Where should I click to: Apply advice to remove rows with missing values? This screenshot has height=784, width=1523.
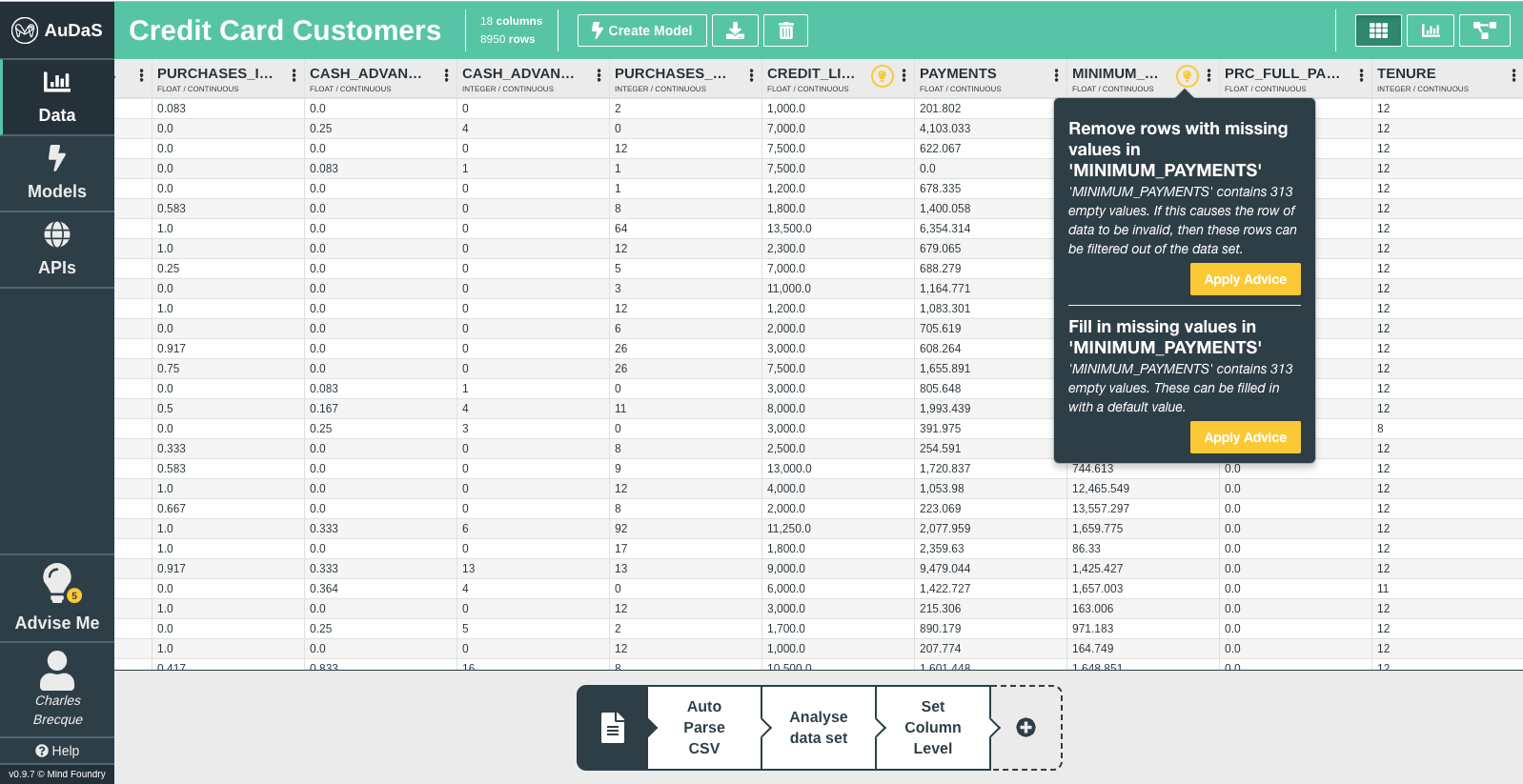[x=1245, y=279]
